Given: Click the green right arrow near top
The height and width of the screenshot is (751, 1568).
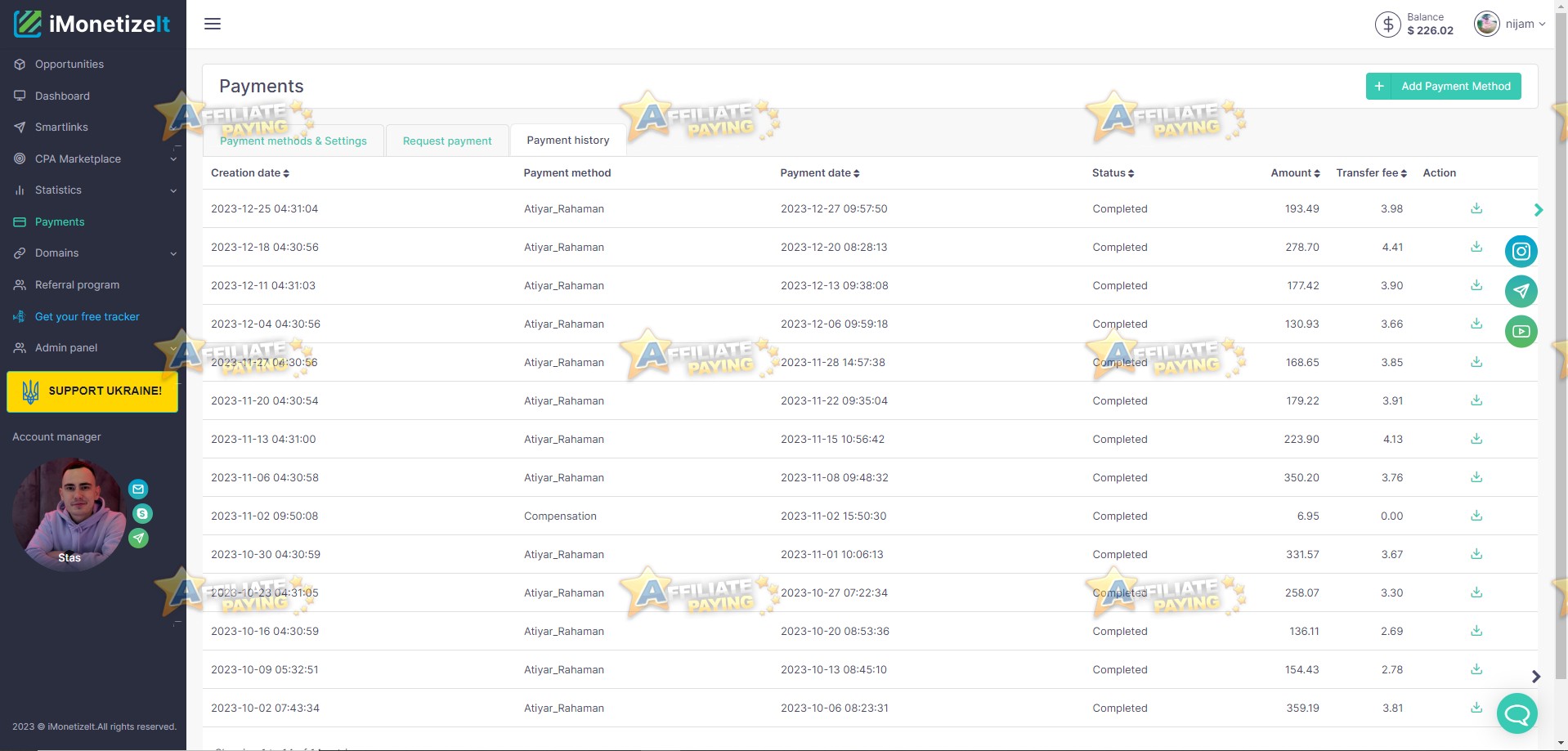Looking at the screenshot, I should (x=1539, y=210).
